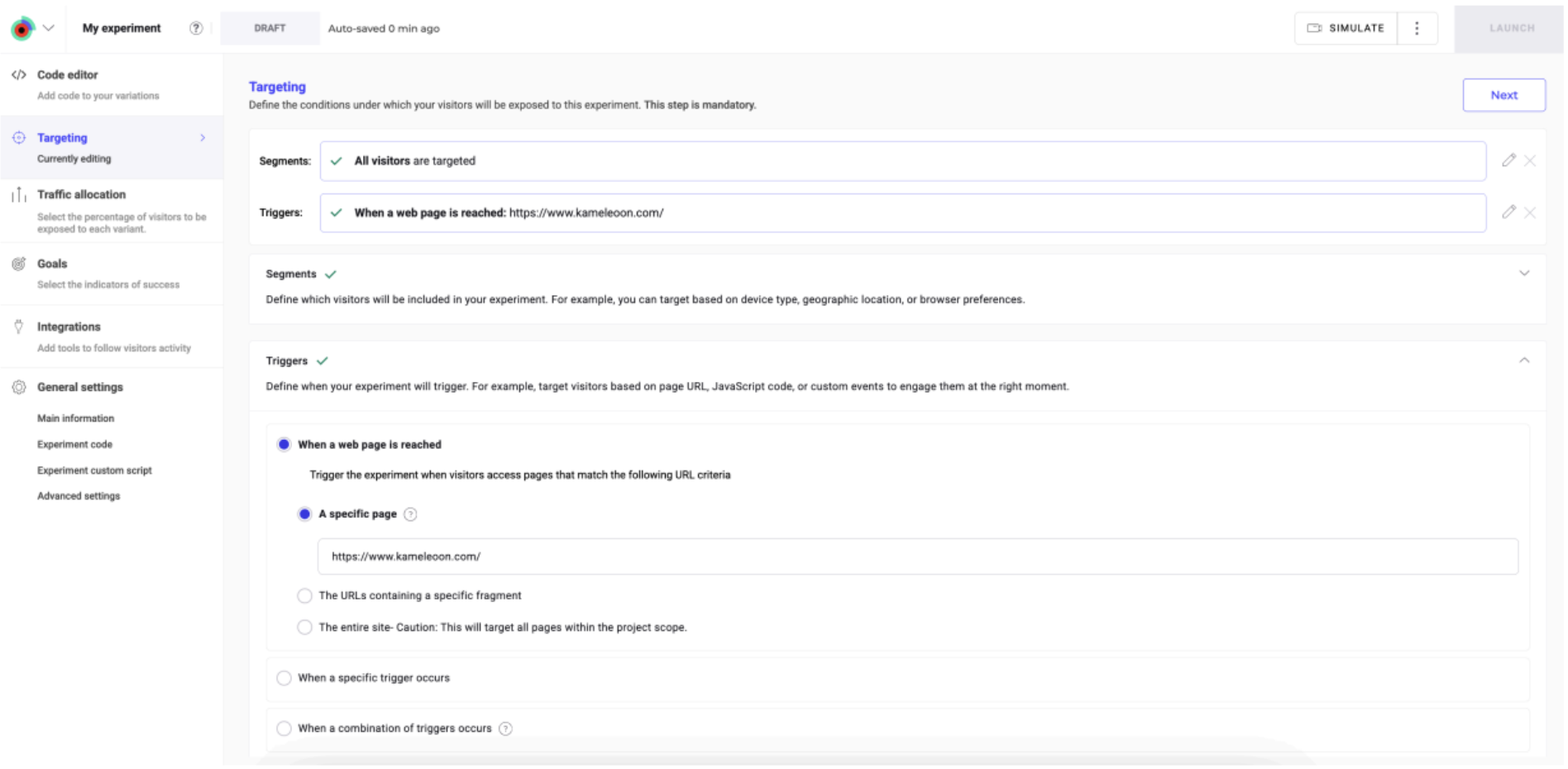Click help icon beside A specific page
This screenshot has height=769, width=1568.
coord(410,514)
